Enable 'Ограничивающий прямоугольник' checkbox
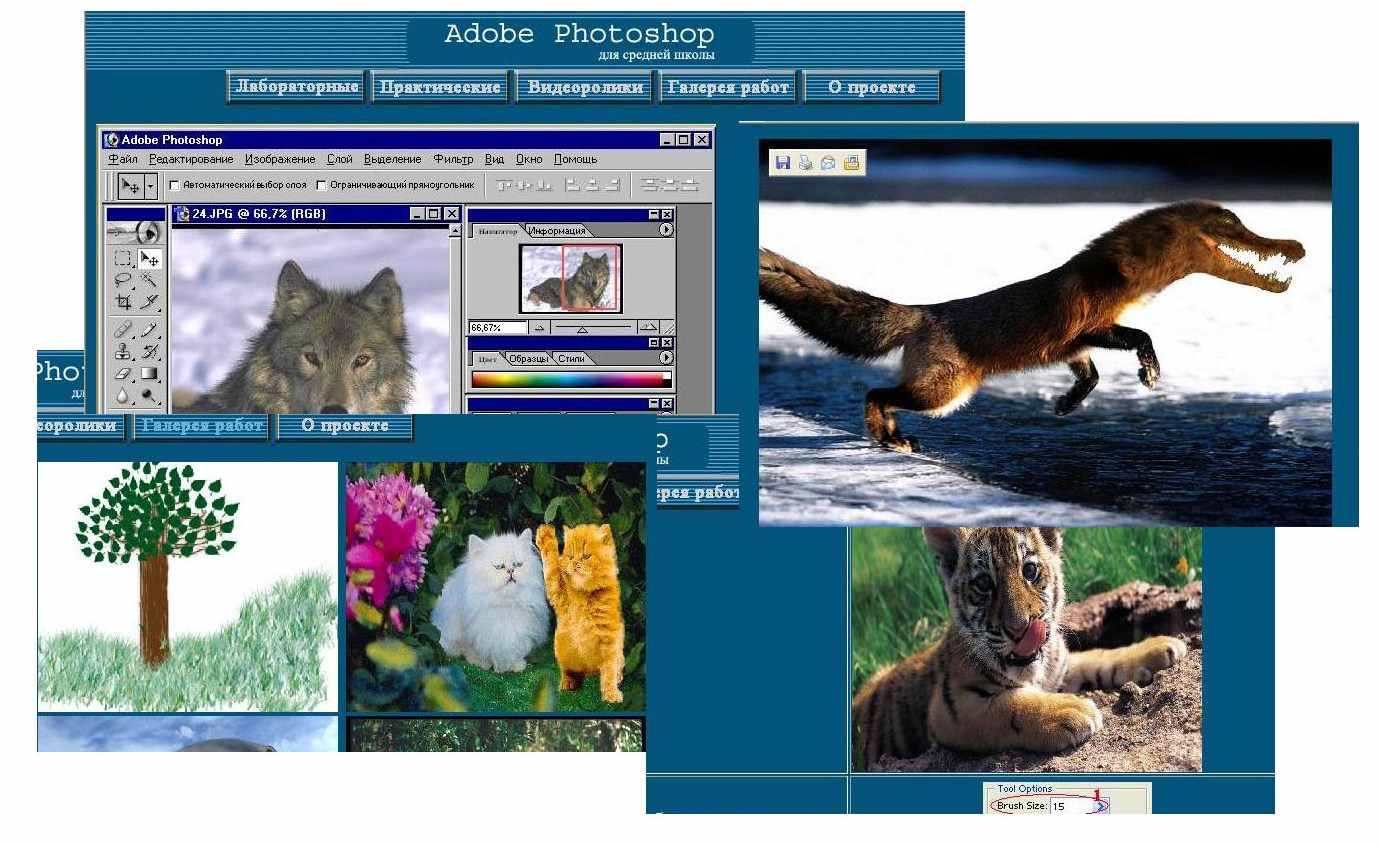Image resolution: width=1380 pixels, height=845 pixels. point(321,185)
